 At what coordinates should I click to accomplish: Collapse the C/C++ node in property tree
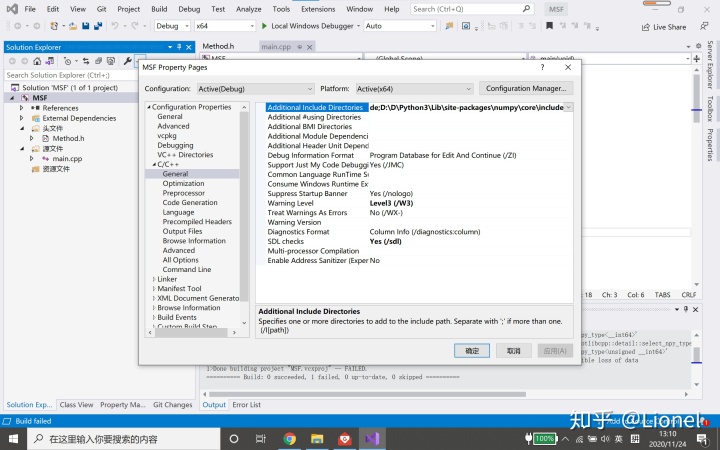coord(154,164)
